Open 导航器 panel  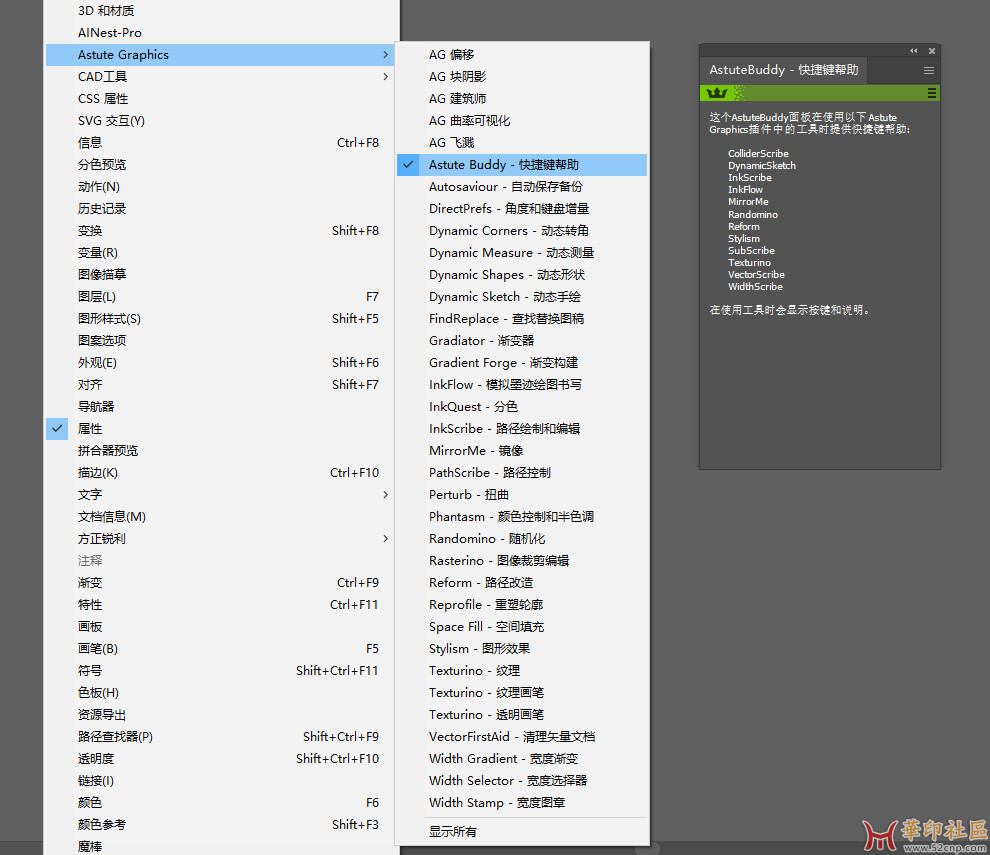[220, 407]
